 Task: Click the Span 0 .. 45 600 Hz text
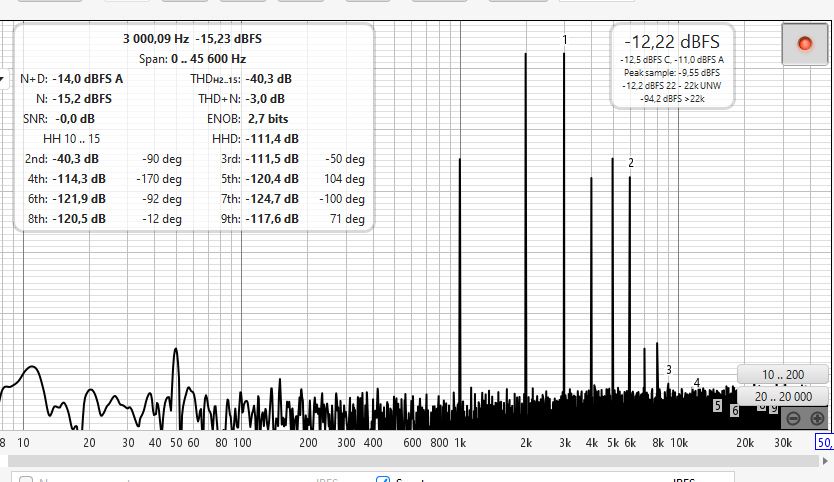pyautogui.click(x=193, y=59)
